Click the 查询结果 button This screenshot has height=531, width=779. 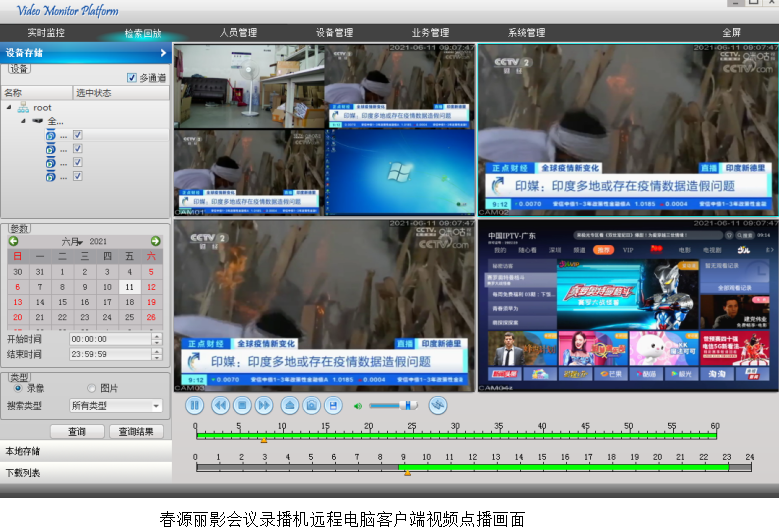136,432
